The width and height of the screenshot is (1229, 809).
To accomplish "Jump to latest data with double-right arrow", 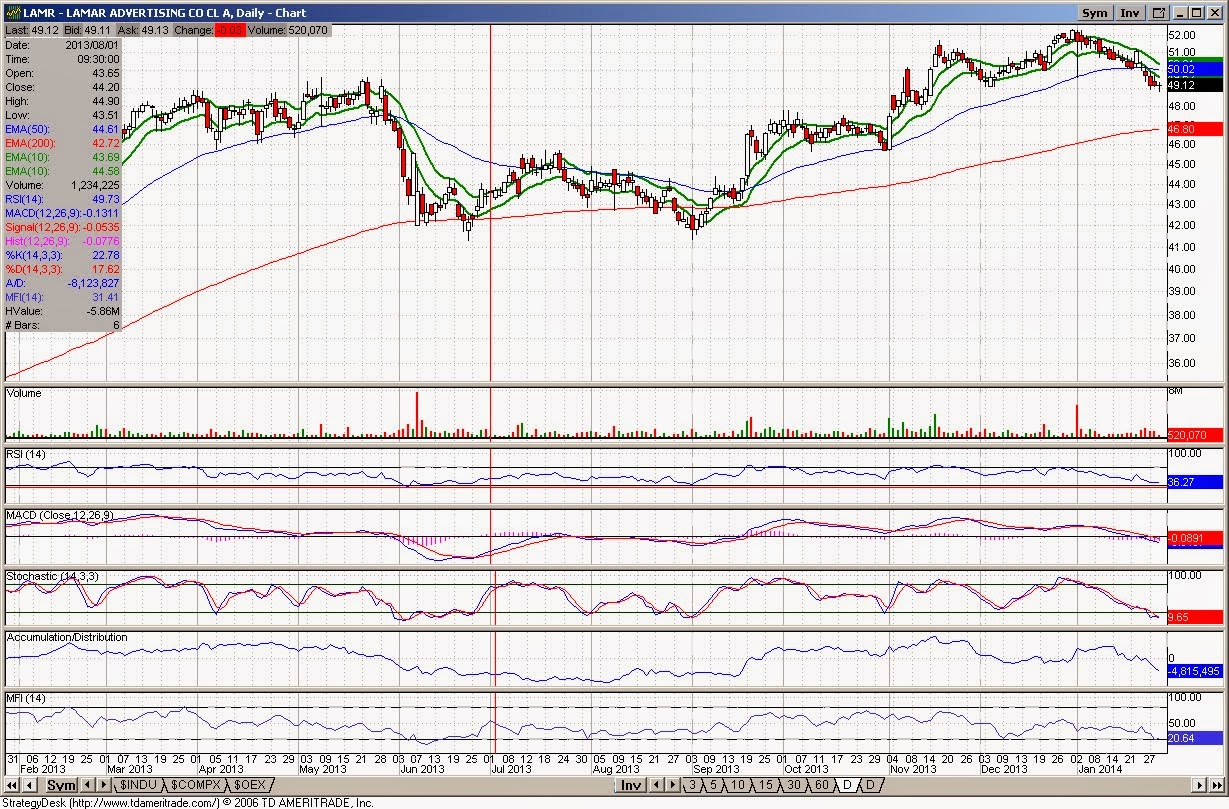I will tap(1216, 785).
